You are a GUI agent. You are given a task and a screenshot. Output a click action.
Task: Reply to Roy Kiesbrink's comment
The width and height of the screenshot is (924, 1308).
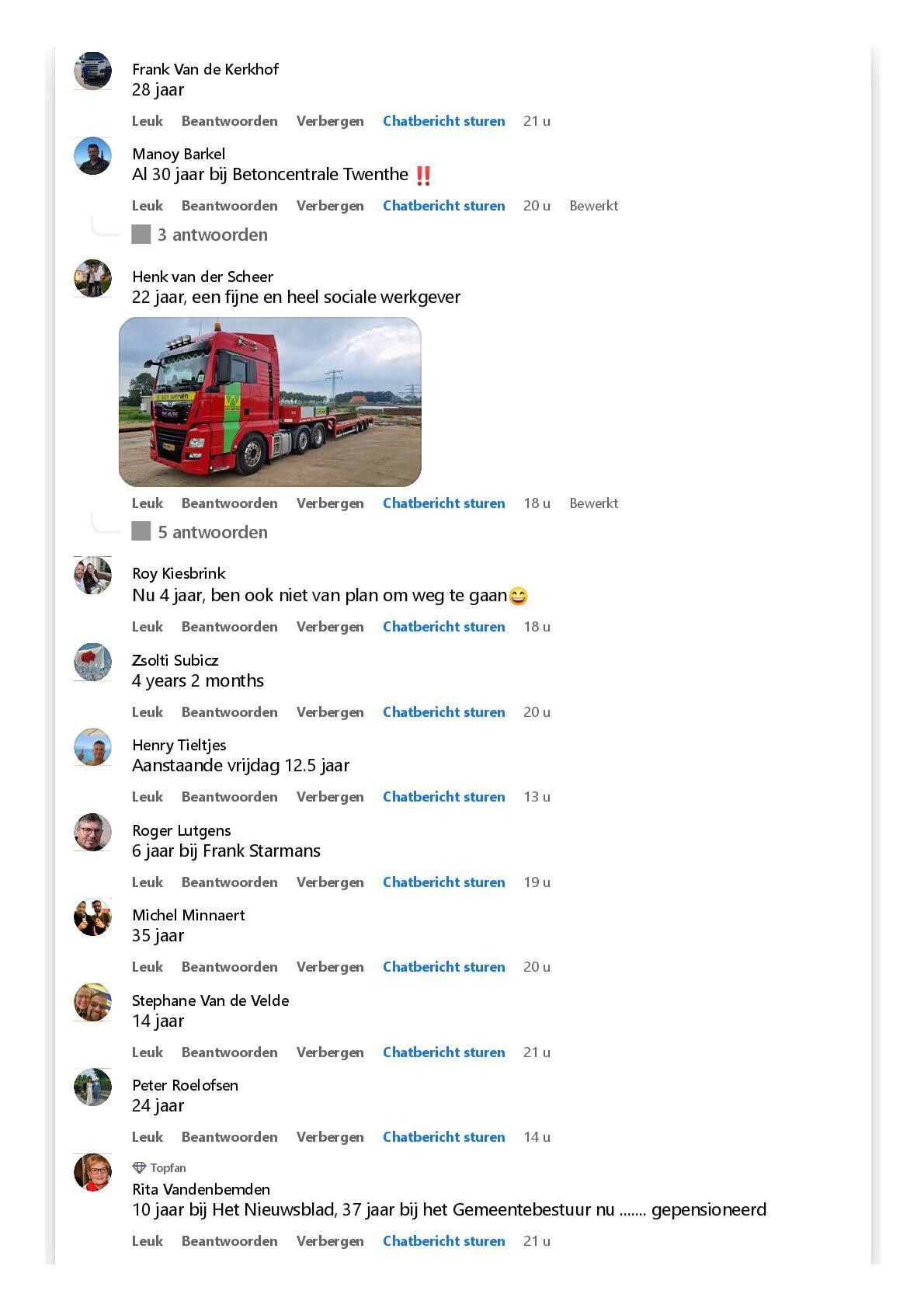point(229,627)
